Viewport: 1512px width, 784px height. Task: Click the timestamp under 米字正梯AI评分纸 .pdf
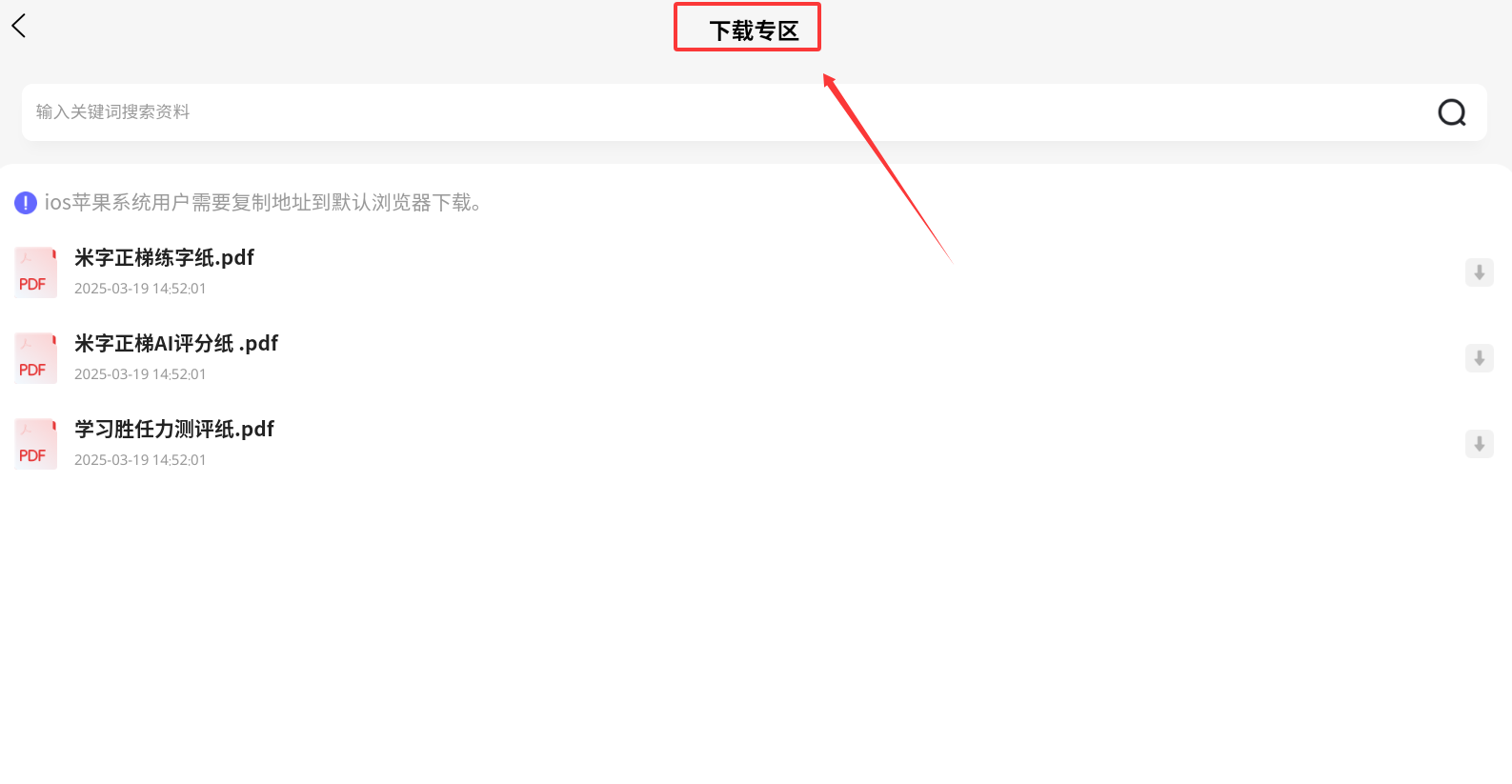(140, 374)
